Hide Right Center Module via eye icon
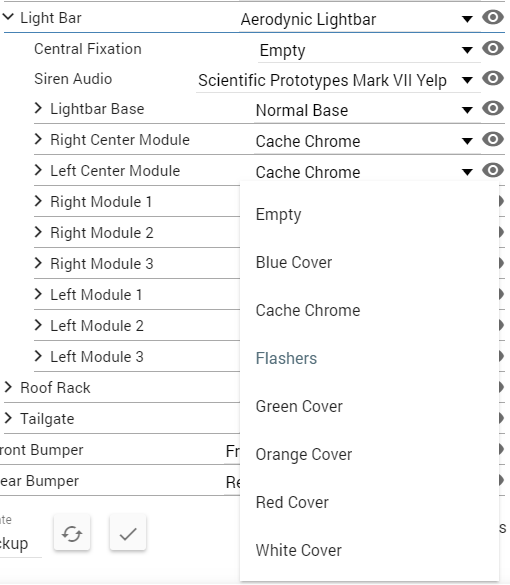510x585 pixels. pos(493,140)
